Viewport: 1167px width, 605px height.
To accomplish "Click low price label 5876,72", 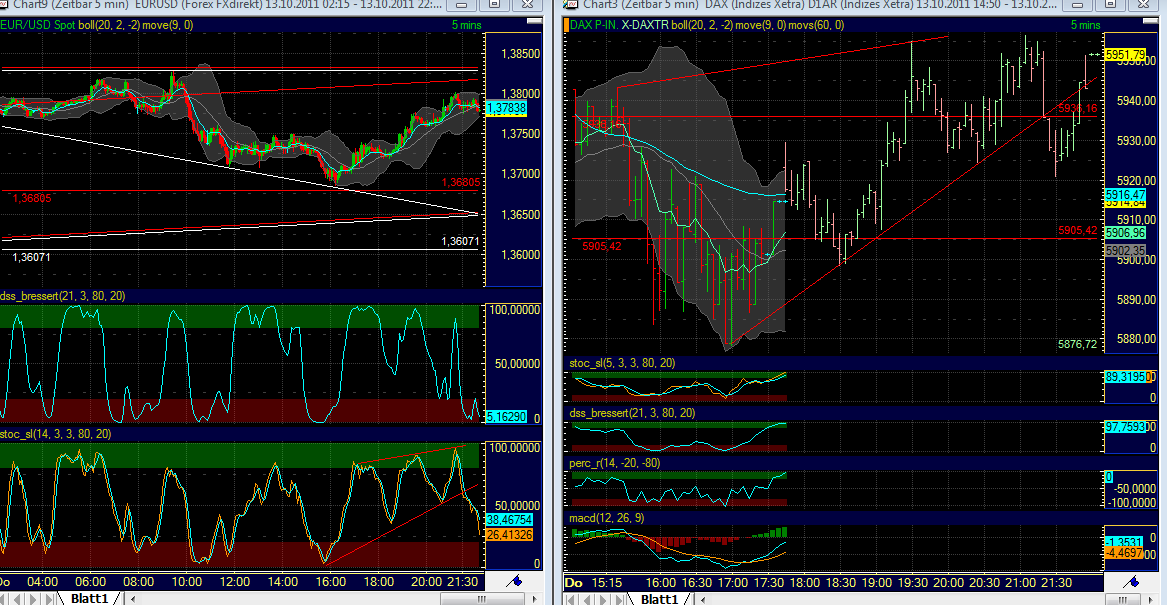I will tap(1077, 344).
